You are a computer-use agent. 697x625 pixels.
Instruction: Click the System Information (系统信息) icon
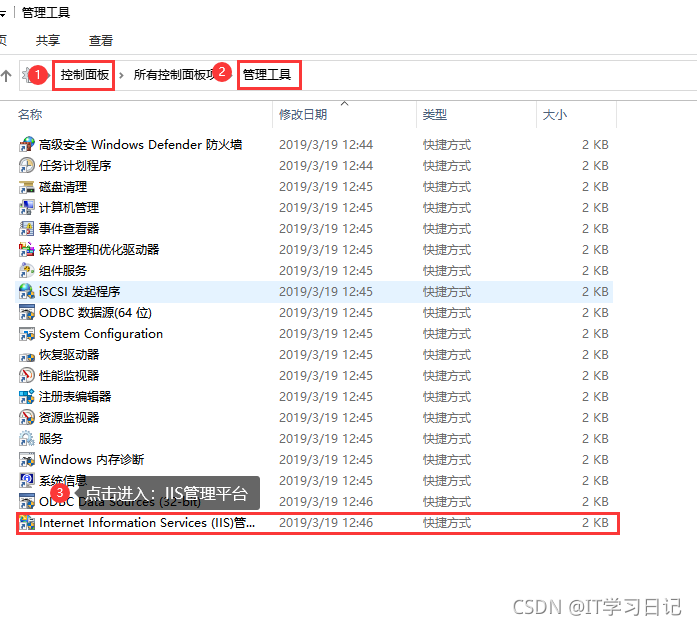[27, 481]
